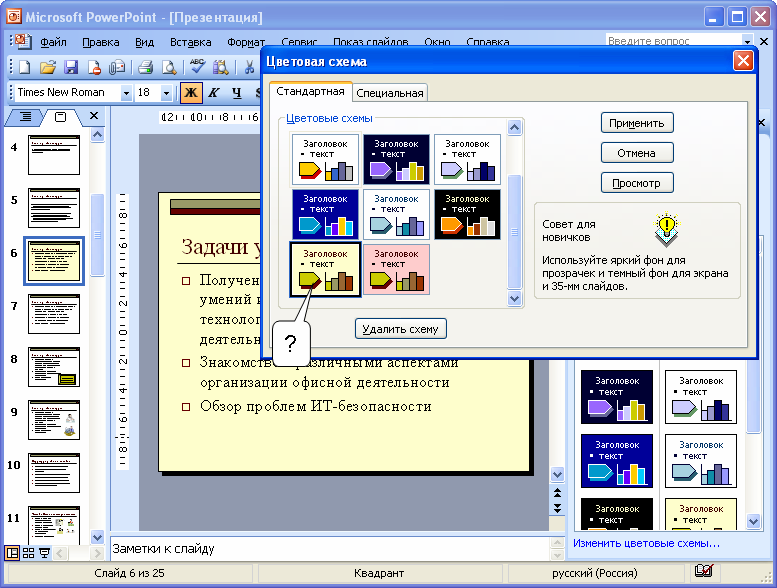
Task: Select the dark navy scheme with purple arrow in the dialog
Action: [x=396, y=160]
